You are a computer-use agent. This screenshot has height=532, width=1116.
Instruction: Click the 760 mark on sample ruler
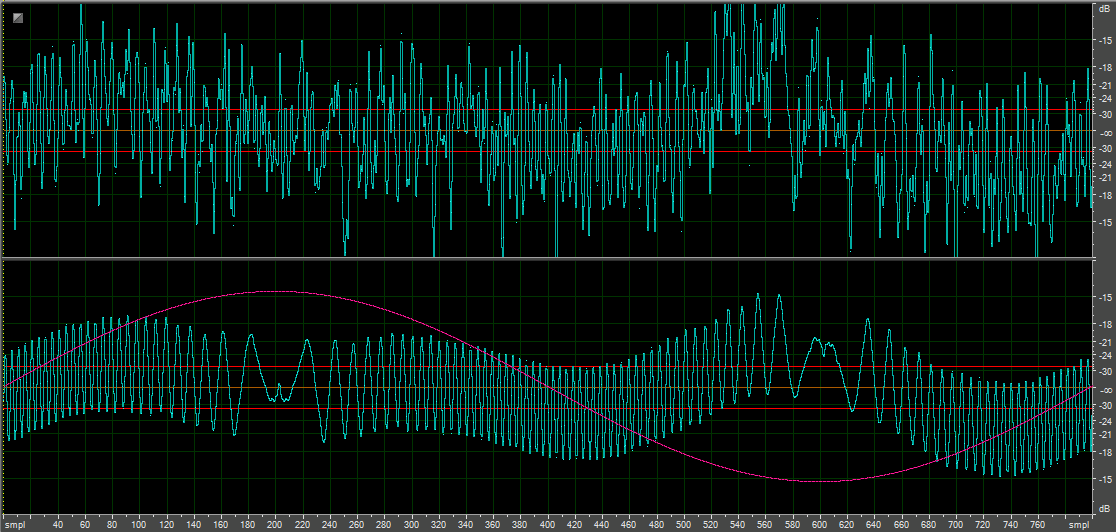click(x=1040, y=526)
